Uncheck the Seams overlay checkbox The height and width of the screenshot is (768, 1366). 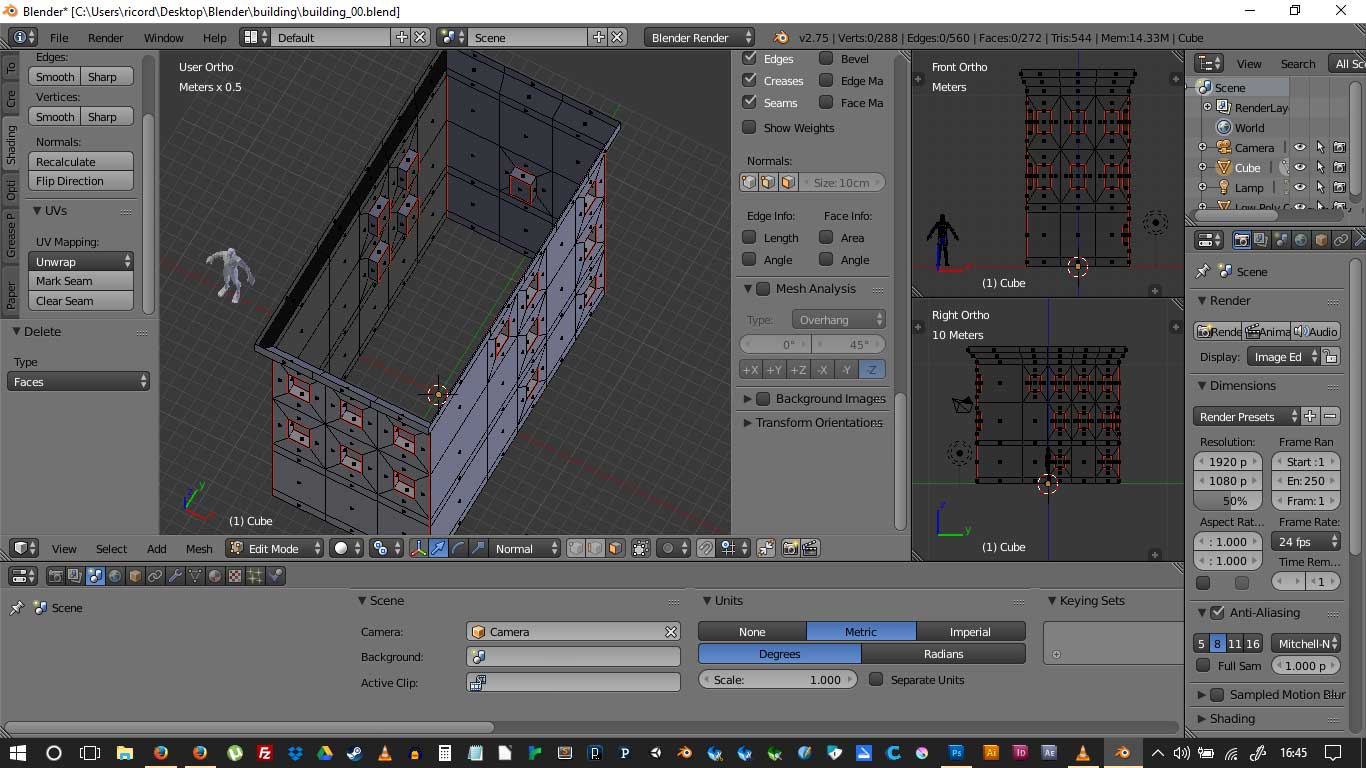pos(749,102)
